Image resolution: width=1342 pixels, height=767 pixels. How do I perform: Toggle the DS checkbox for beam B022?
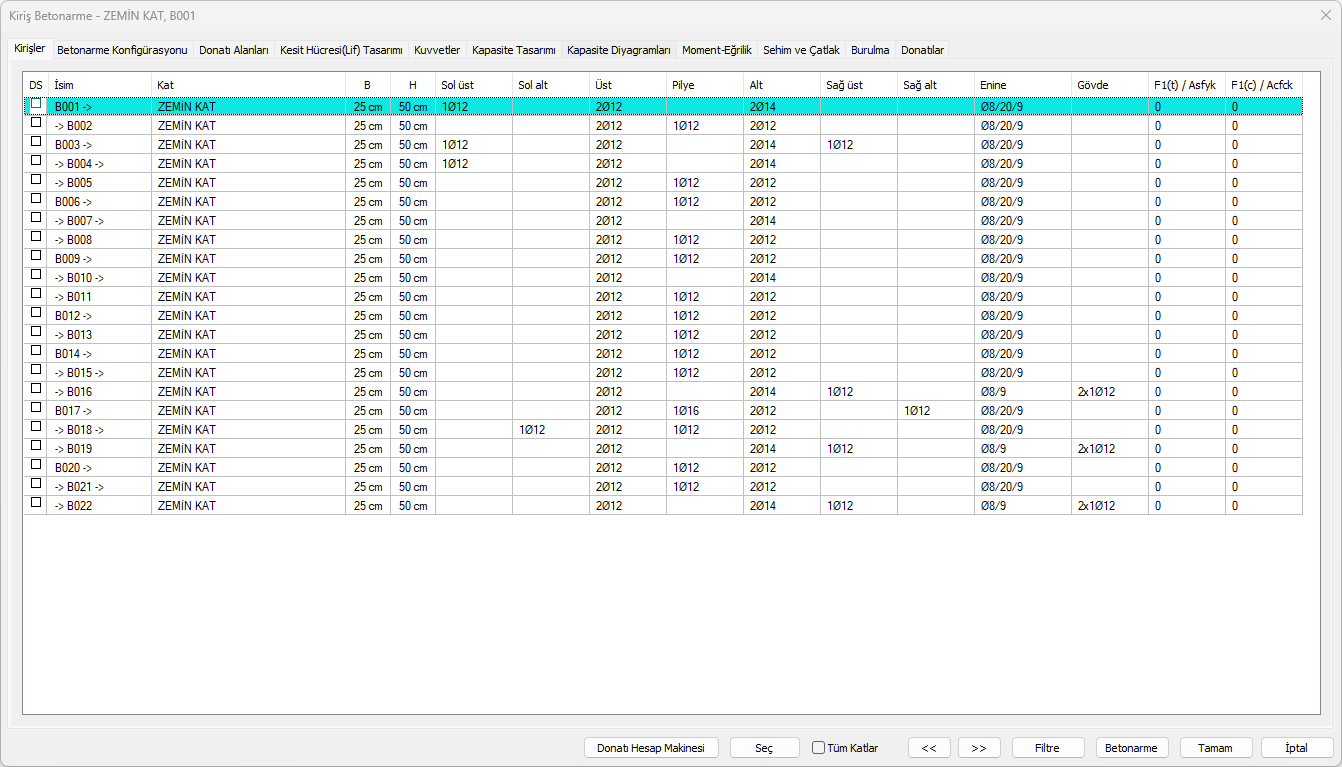coord(36,503)
